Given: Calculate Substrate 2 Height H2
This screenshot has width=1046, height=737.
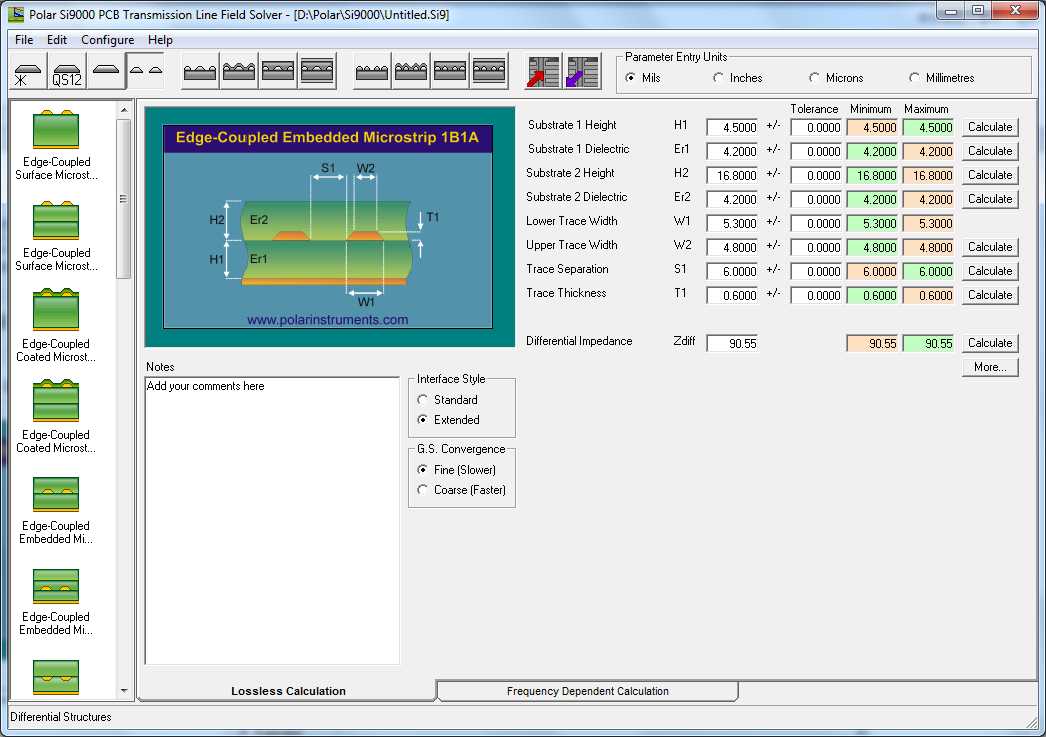Looking at the screenshot, I should coord(990,175).
